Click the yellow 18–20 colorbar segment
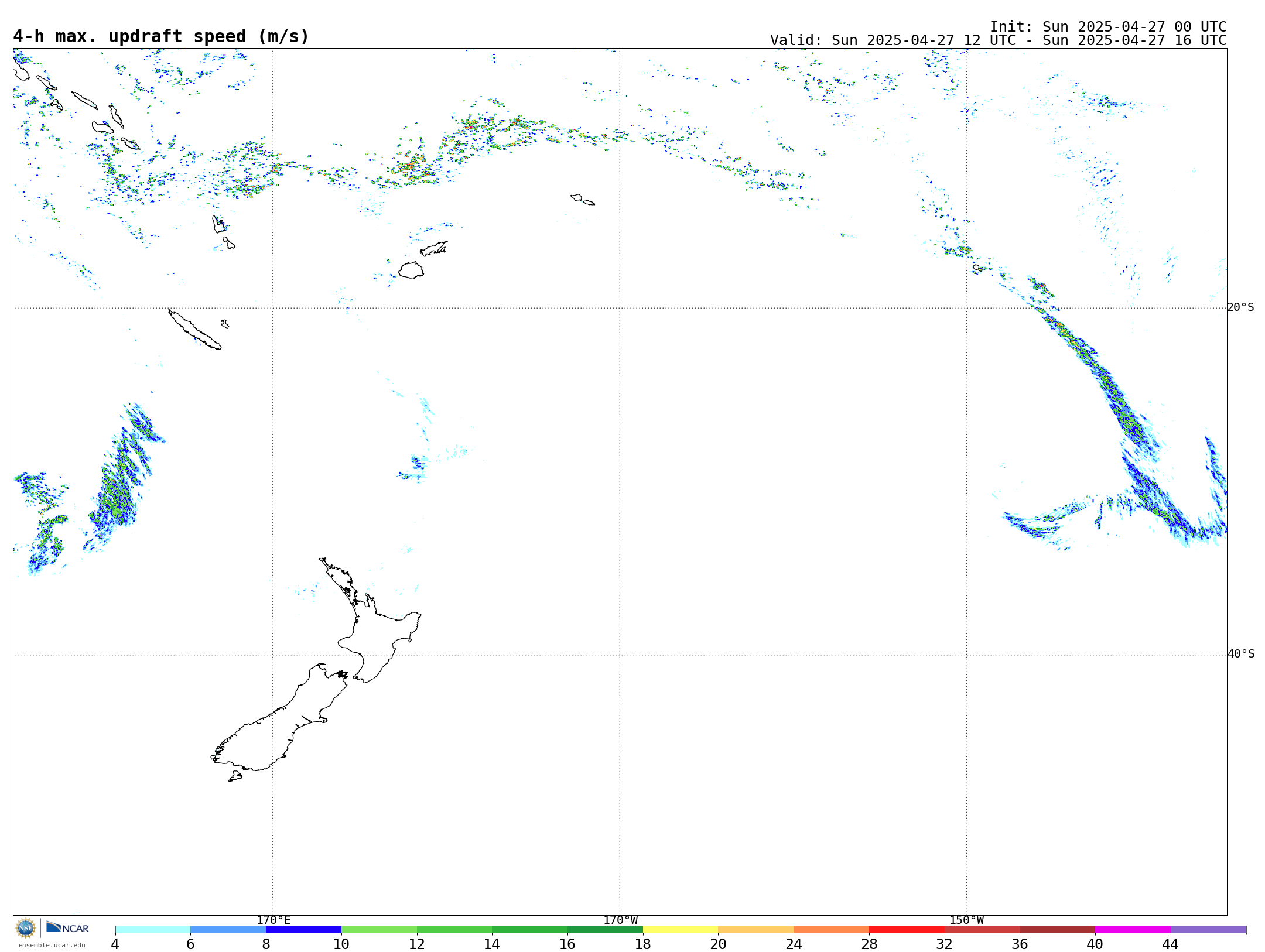This screenshot has height=952, width=1265. (x=681, y=930)
